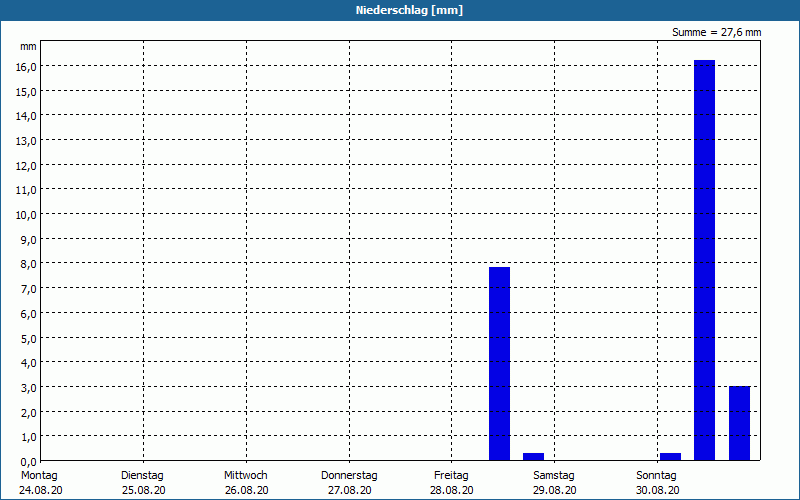800x500 pixels.
Task: Click the Summe = 27,6 mm label
Action: click(x=716, y=33)
